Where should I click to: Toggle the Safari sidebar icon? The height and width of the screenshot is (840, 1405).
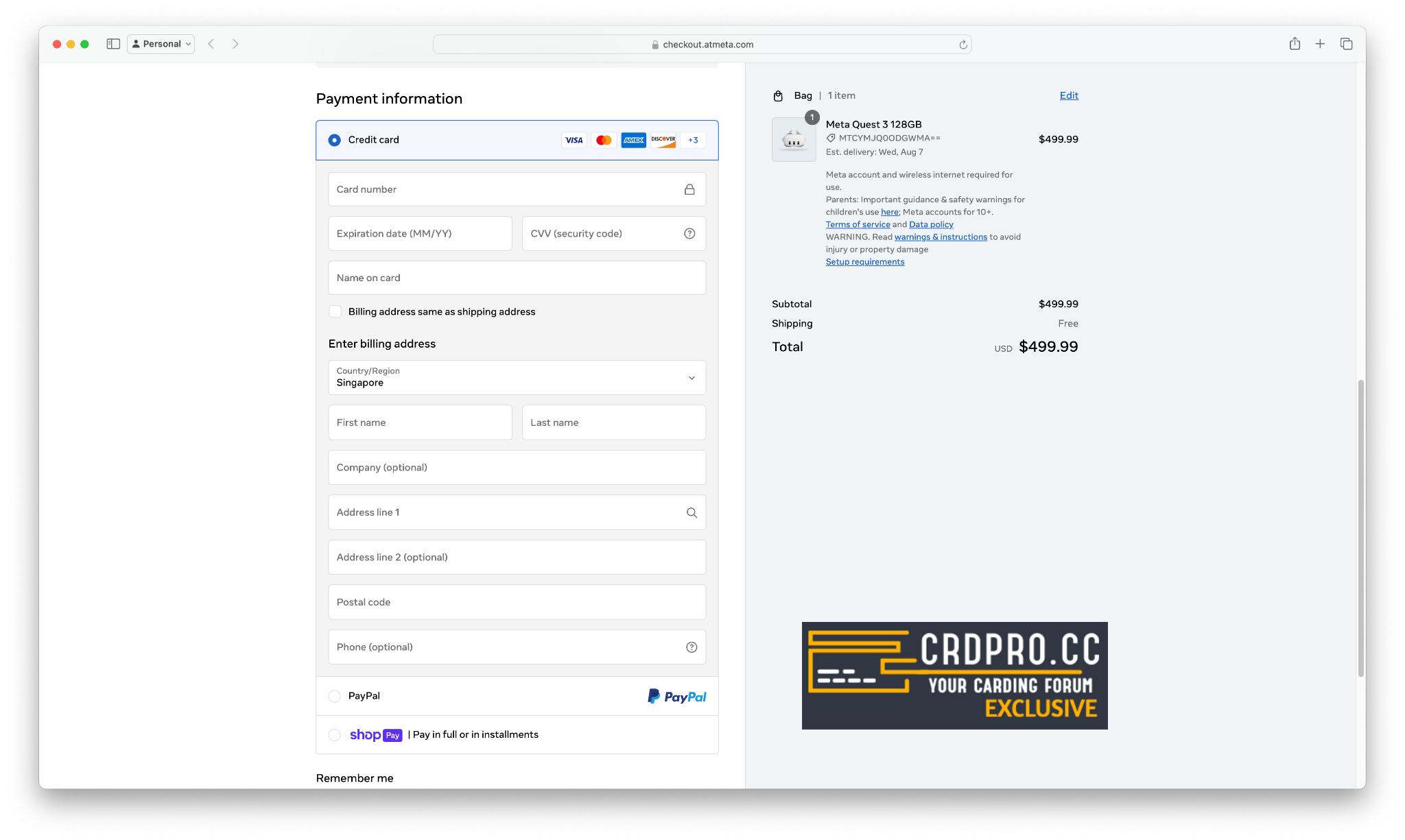113,44
